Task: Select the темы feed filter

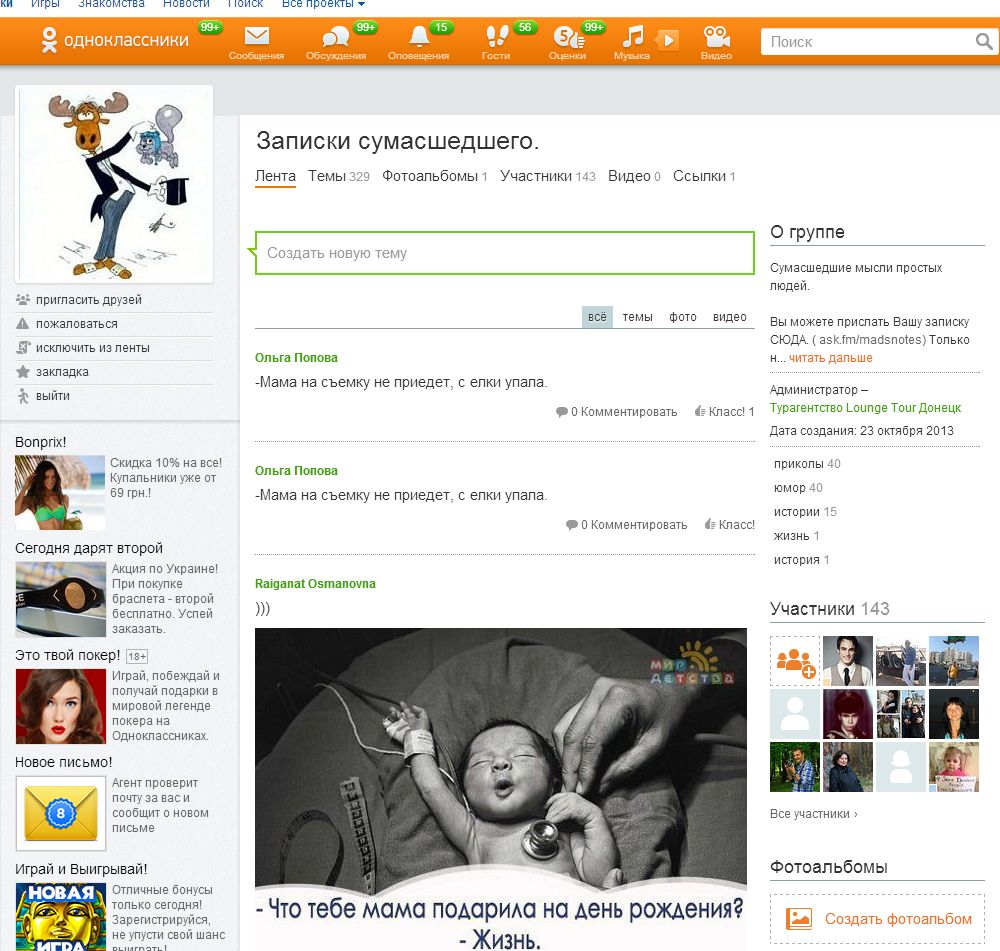Action: pos(637,317)
